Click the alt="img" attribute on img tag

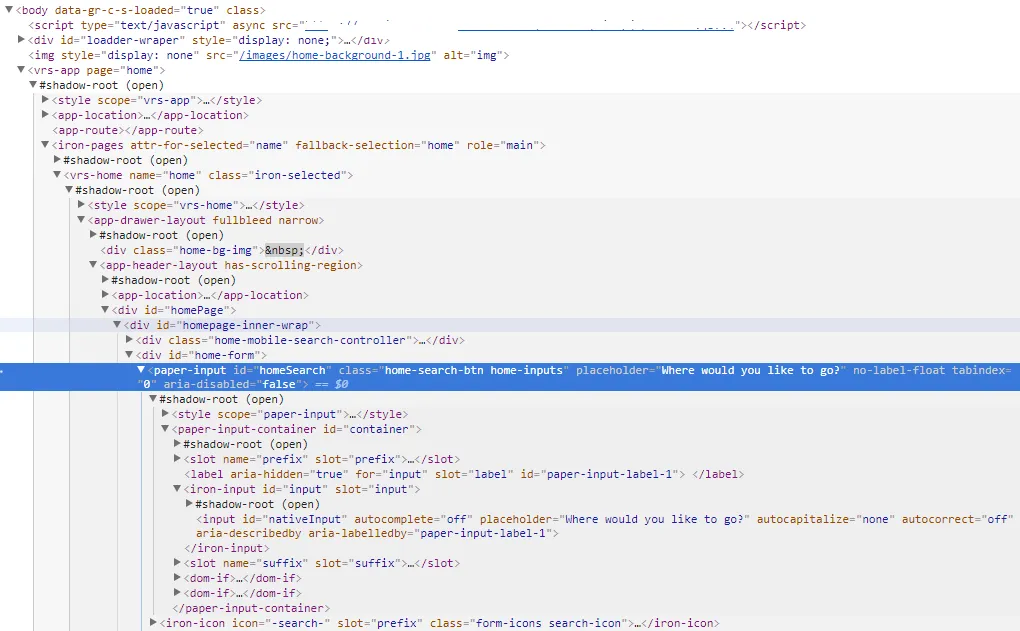tap(472, 55)
